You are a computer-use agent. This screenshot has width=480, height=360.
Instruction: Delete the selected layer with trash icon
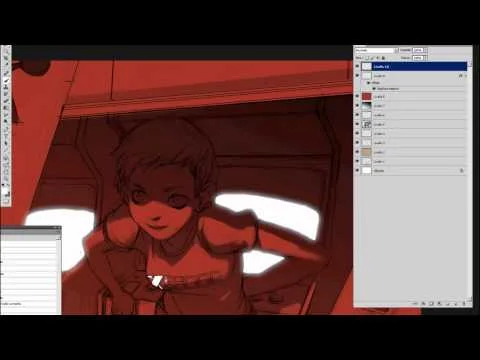pos(464,303)
